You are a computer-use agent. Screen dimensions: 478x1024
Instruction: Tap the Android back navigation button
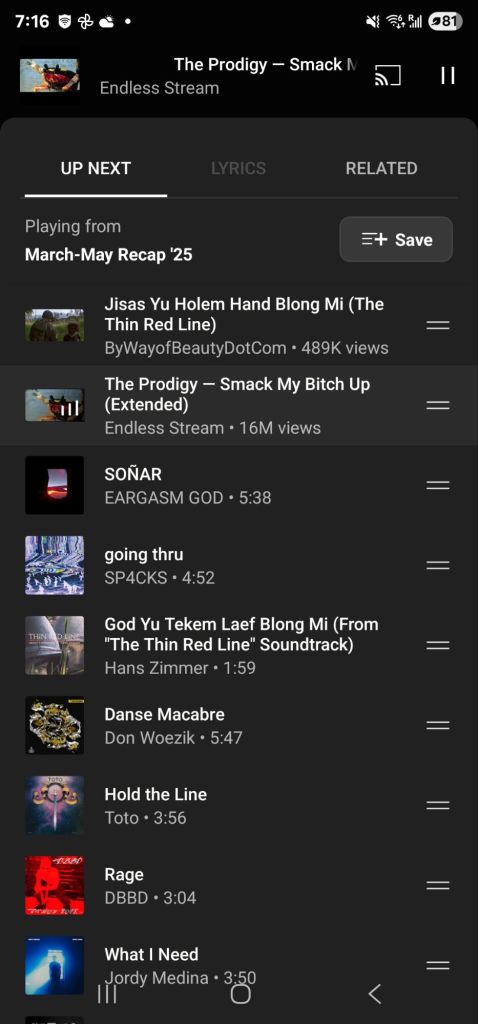tap(374, 994)
